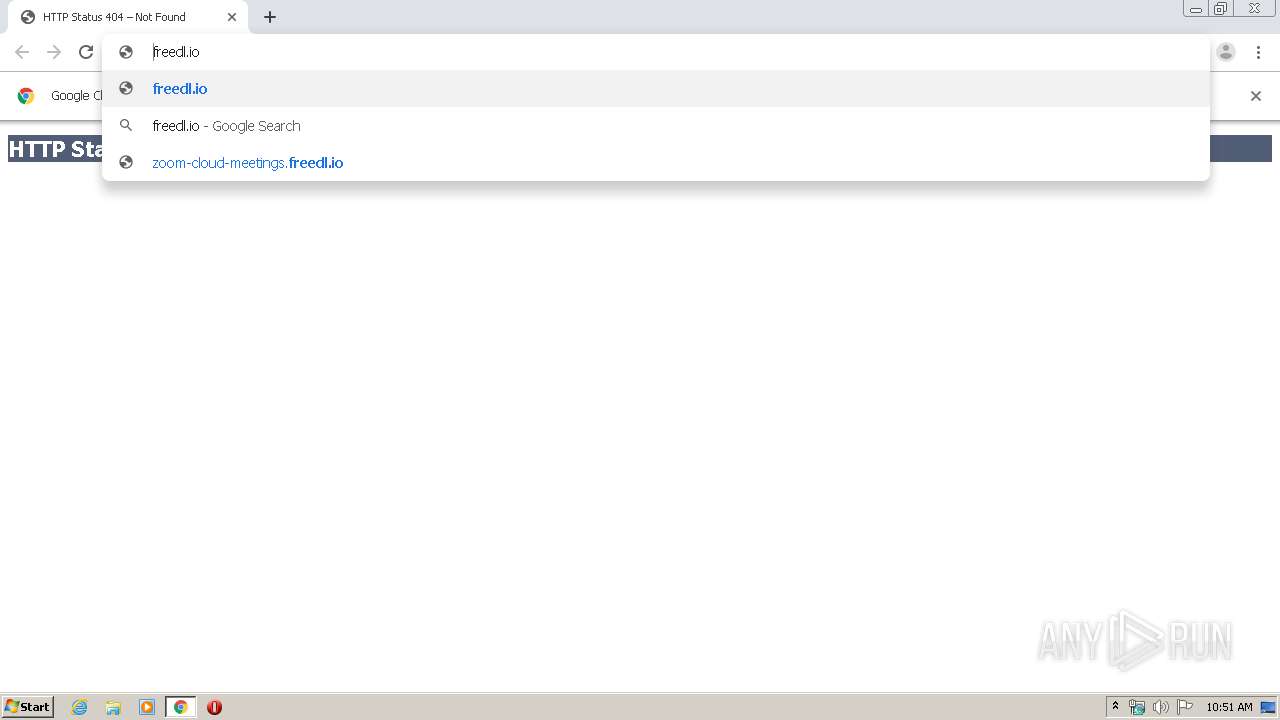Reload the page with refresh button
This screenshot has height=720, width=1280.
point(86,52)
